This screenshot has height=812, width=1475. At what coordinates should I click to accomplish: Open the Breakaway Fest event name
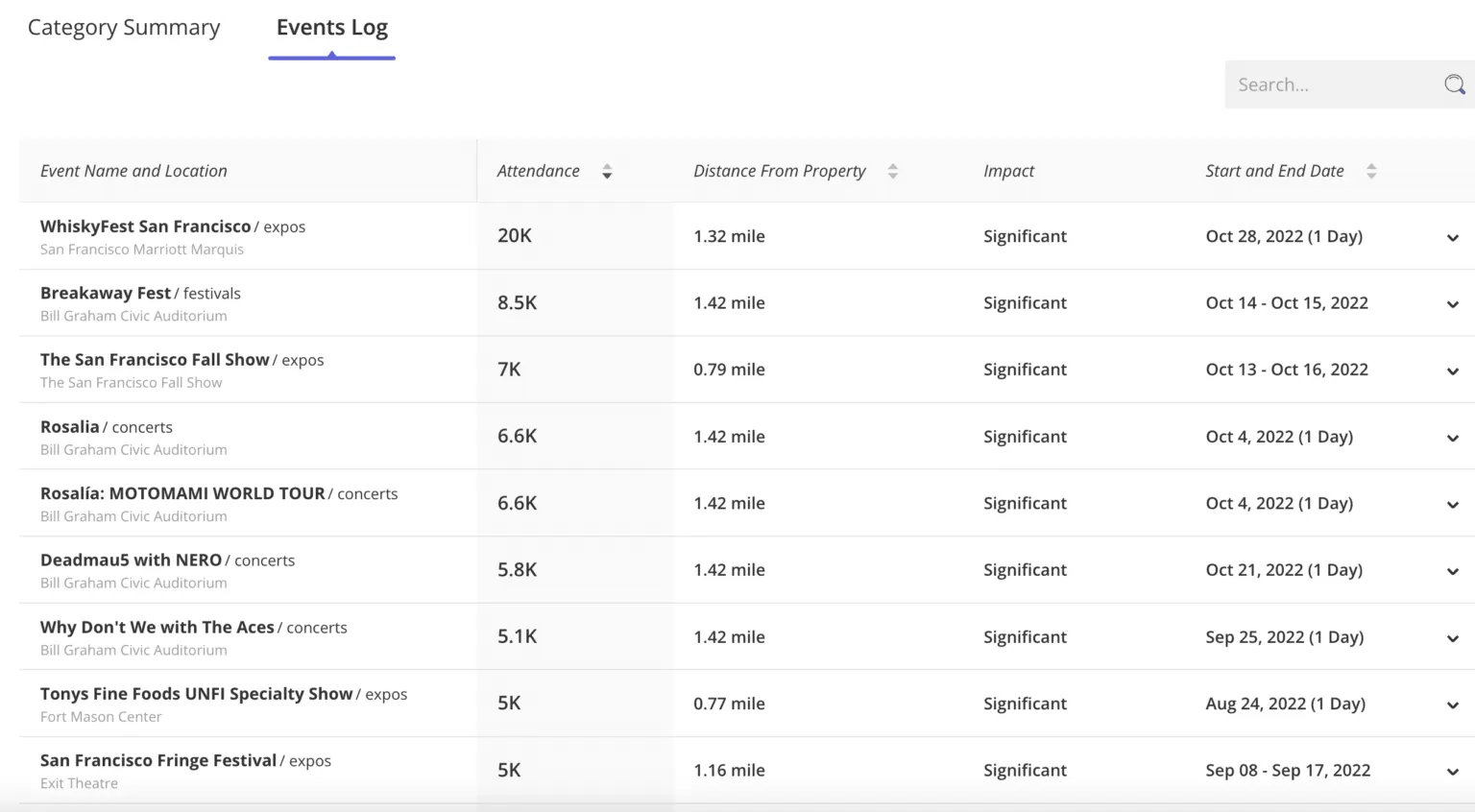click(106, 293)
